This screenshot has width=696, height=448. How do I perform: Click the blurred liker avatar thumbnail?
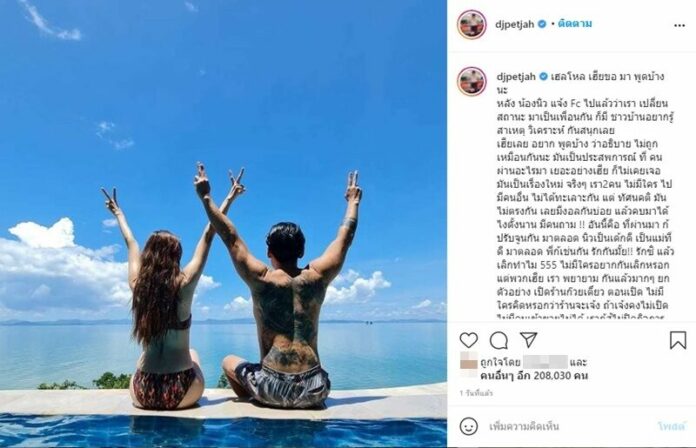[x=468, y=361]
